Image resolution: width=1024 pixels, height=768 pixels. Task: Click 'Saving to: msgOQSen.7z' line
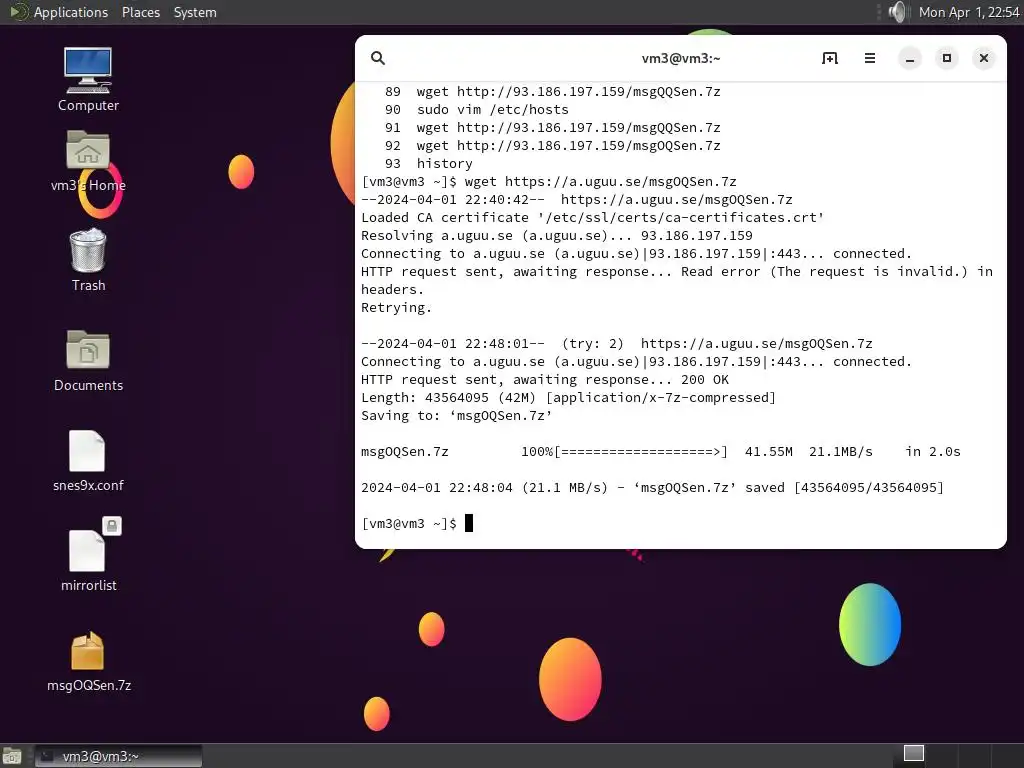point(456,415)
